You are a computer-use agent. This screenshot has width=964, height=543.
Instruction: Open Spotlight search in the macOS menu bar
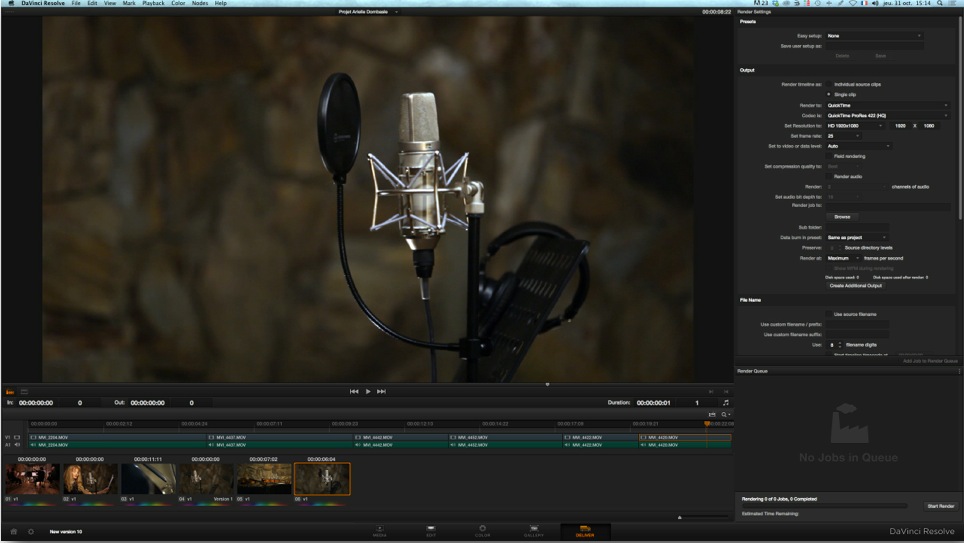pos(939,3)
